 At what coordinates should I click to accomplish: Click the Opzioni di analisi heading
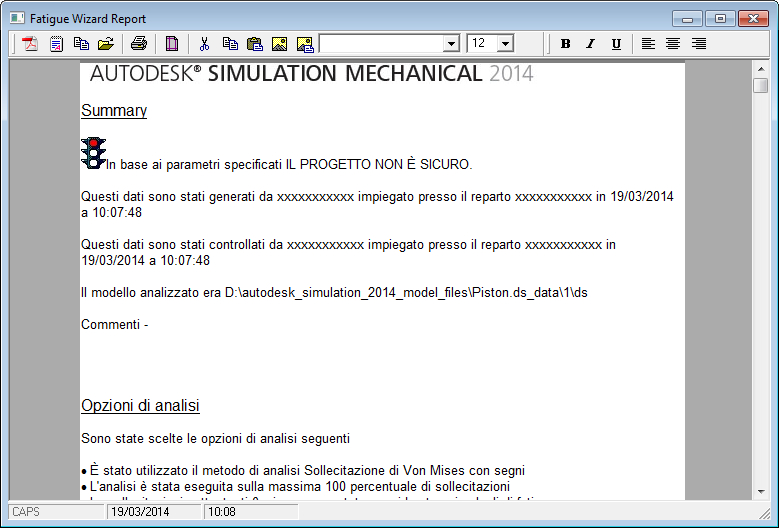140,405
